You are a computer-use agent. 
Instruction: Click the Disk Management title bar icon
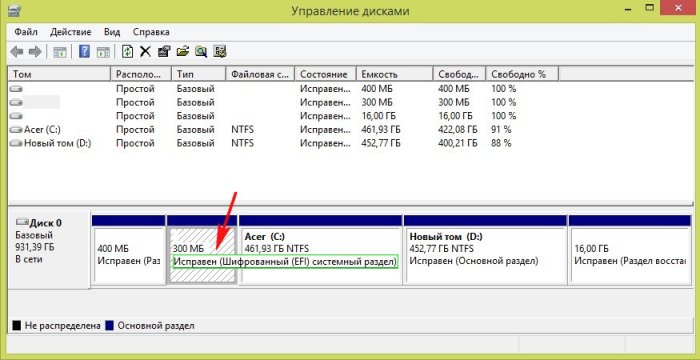[14, 10]
